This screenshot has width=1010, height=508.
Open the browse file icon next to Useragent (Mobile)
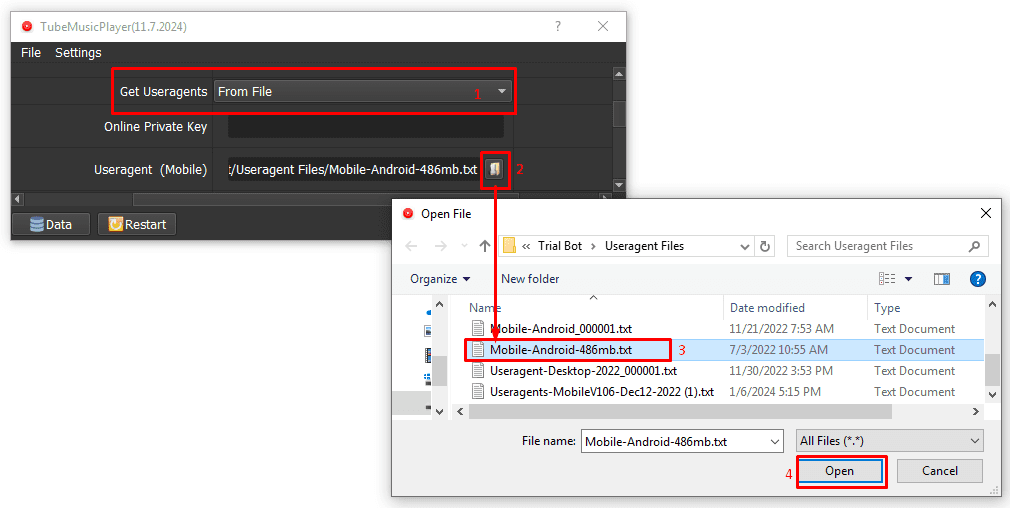tap(494, 169)
